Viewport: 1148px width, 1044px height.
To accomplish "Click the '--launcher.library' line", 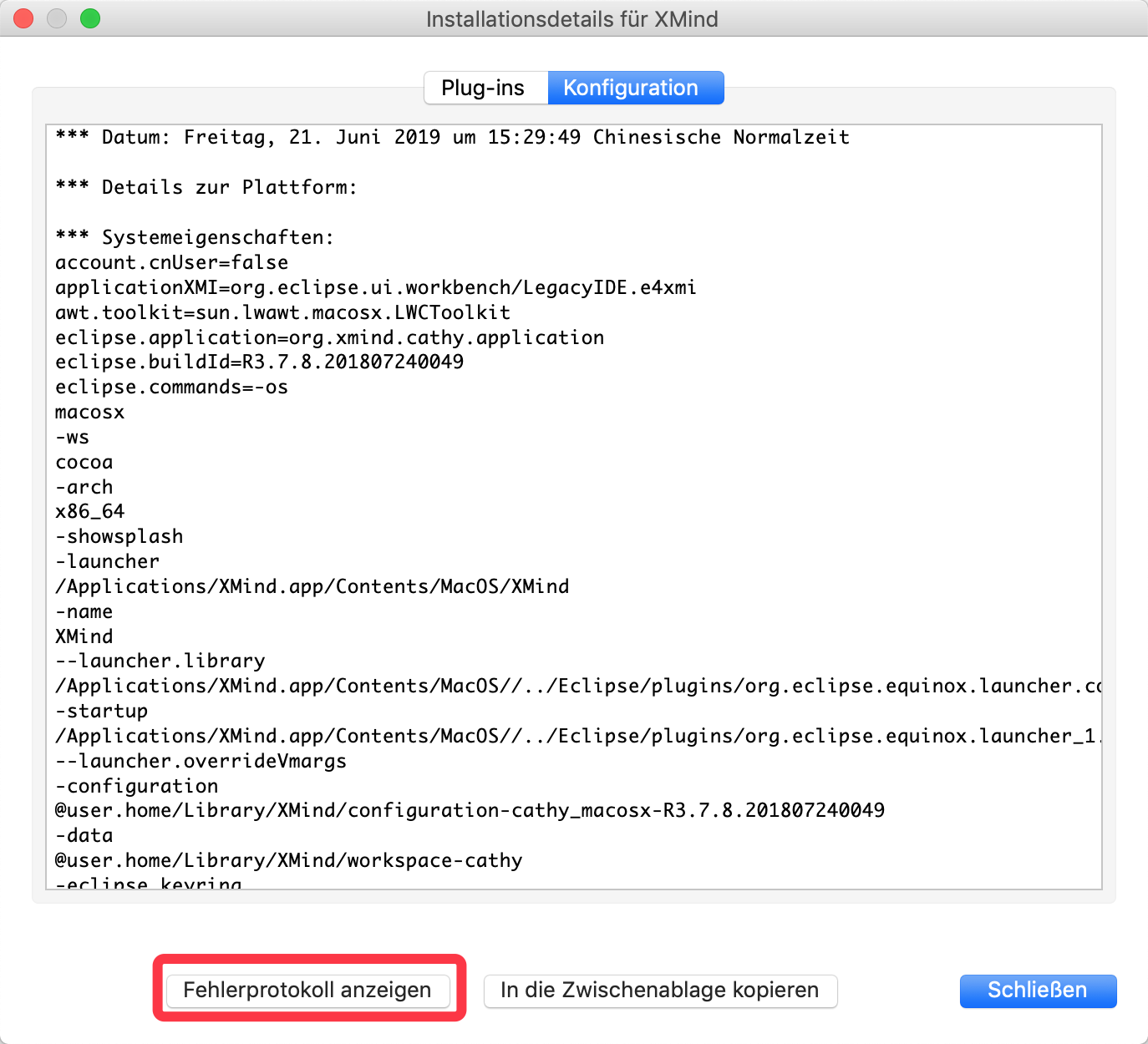I will [160, 661].
